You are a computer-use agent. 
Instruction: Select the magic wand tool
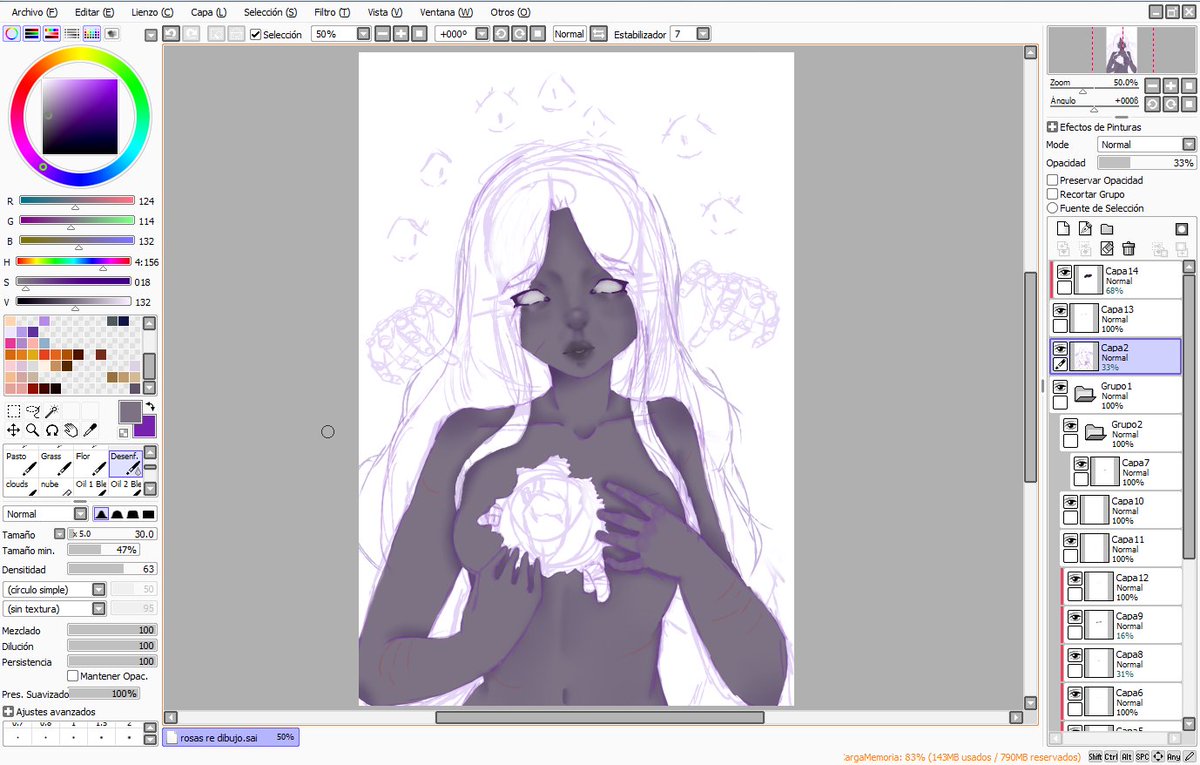pos(52,411)
